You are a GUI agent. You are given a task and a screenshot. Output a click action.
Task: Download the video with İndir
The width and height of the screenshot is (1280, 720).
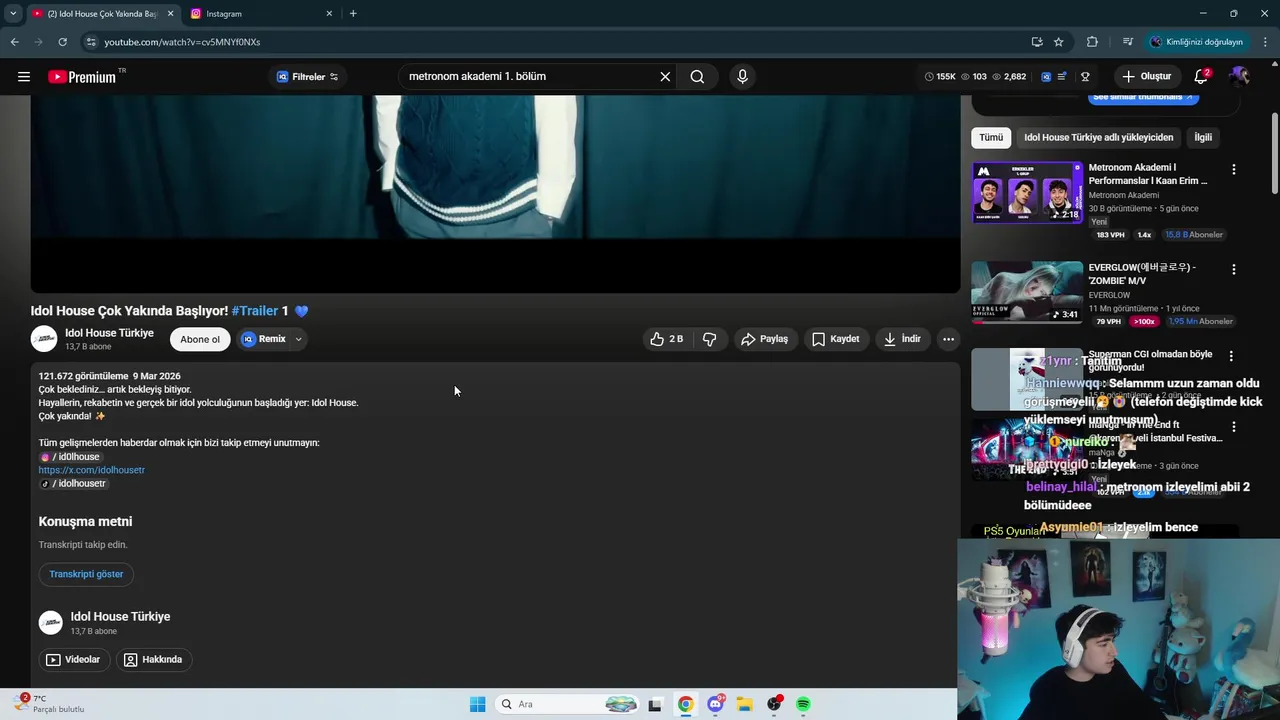coord(902,339)
